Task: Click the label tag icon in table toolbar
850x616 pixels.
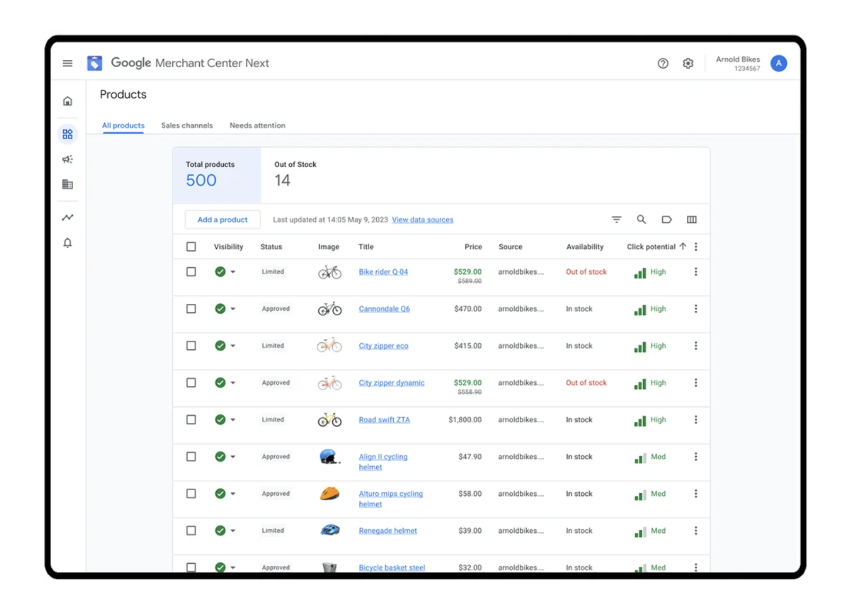Action: pyautogui.click(x=666, y=220)
